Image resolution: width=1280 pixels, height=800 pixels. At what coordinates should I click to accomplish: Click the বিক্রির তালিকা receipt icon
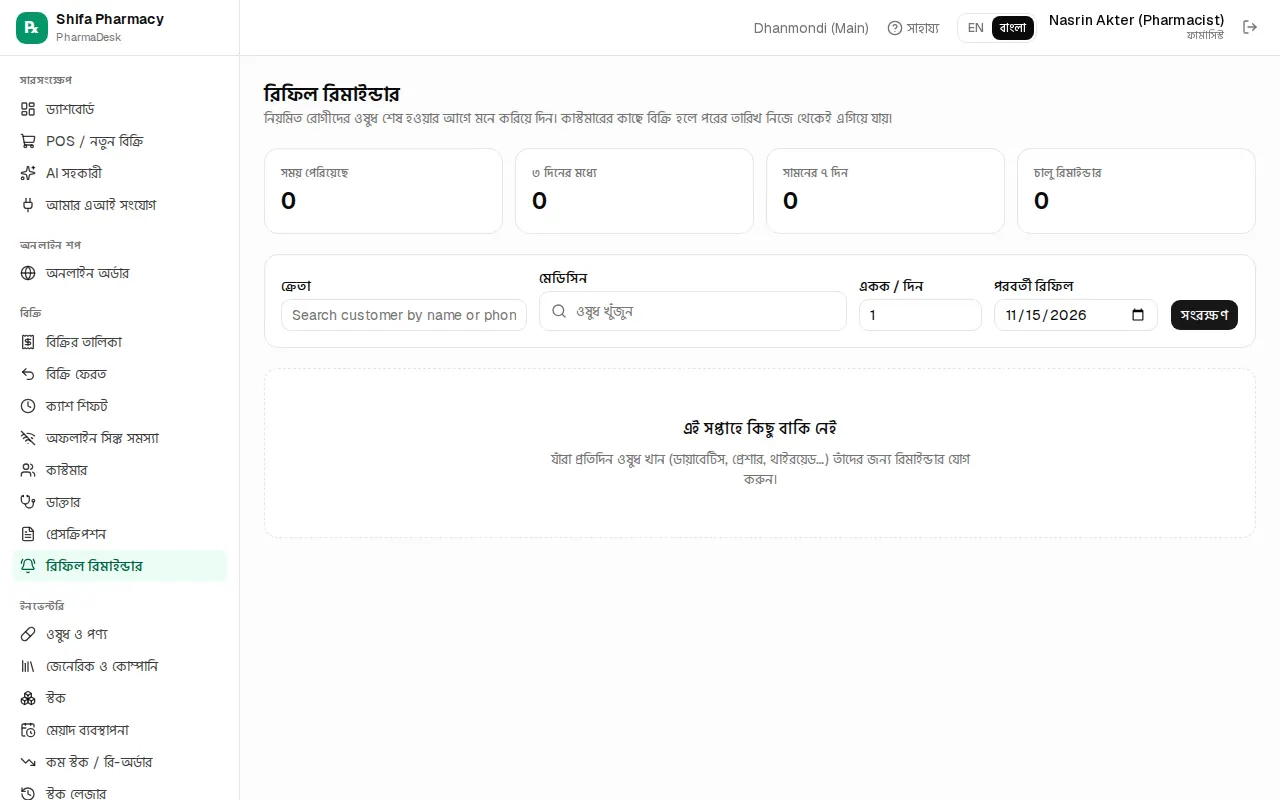tap(28, 342)
